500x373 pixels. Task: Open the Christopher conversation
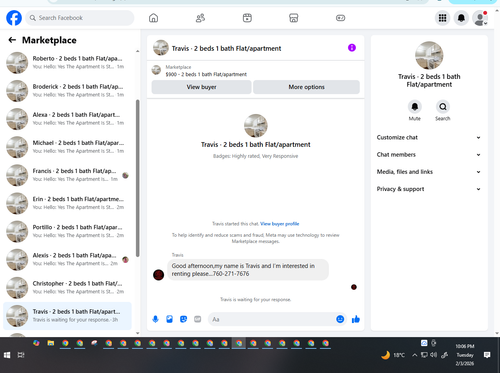[67, 287]
